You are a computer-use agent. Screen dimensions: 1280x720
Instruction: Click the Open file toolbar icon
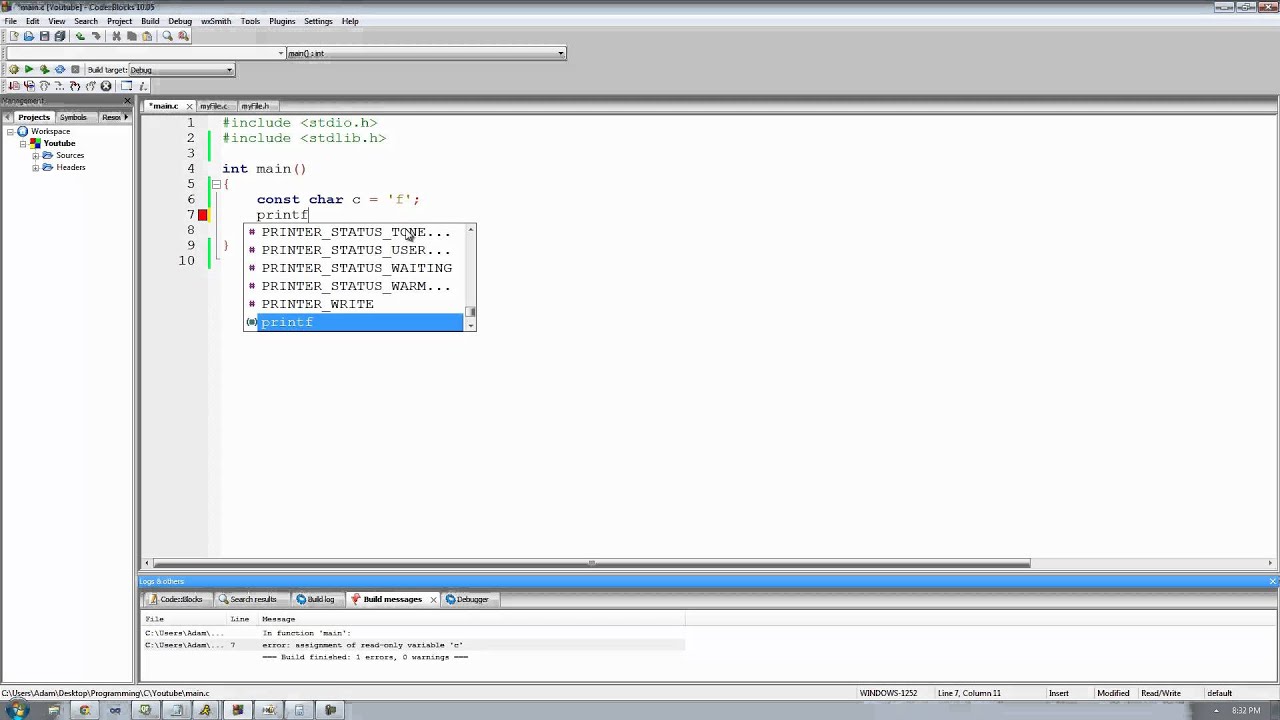pos(28,36)
